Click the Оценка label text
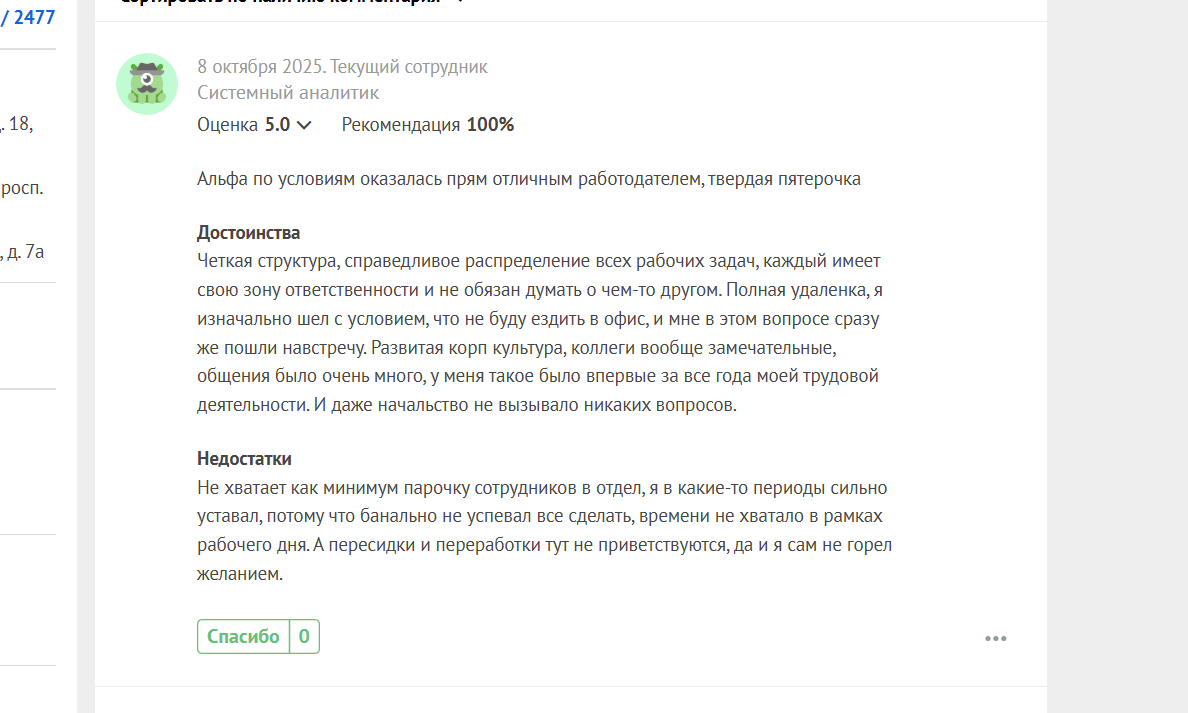The height and width of the screenshot is (713, 1188). point(228,125)
